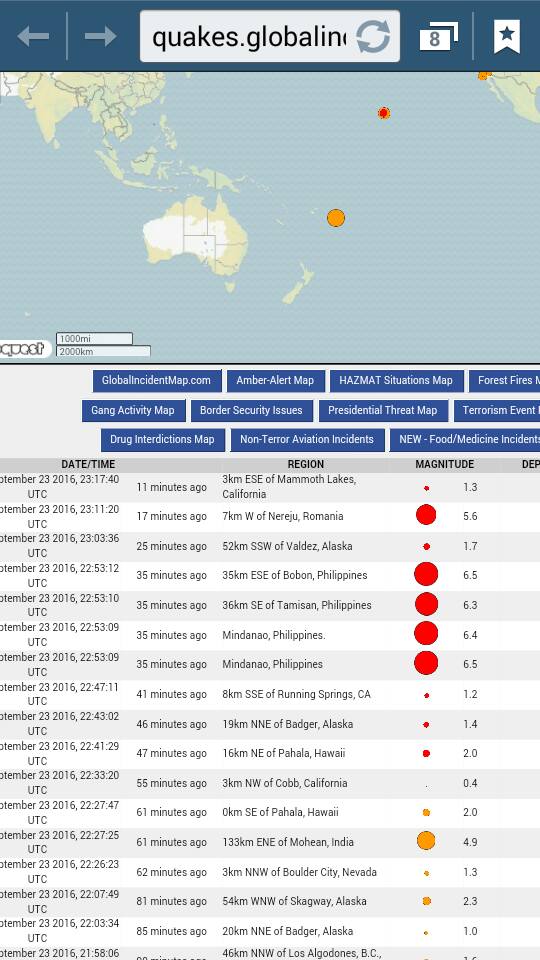Click the '11 minutes ago' time cell
The image size is (540, 960).
[x=171, y=487]
